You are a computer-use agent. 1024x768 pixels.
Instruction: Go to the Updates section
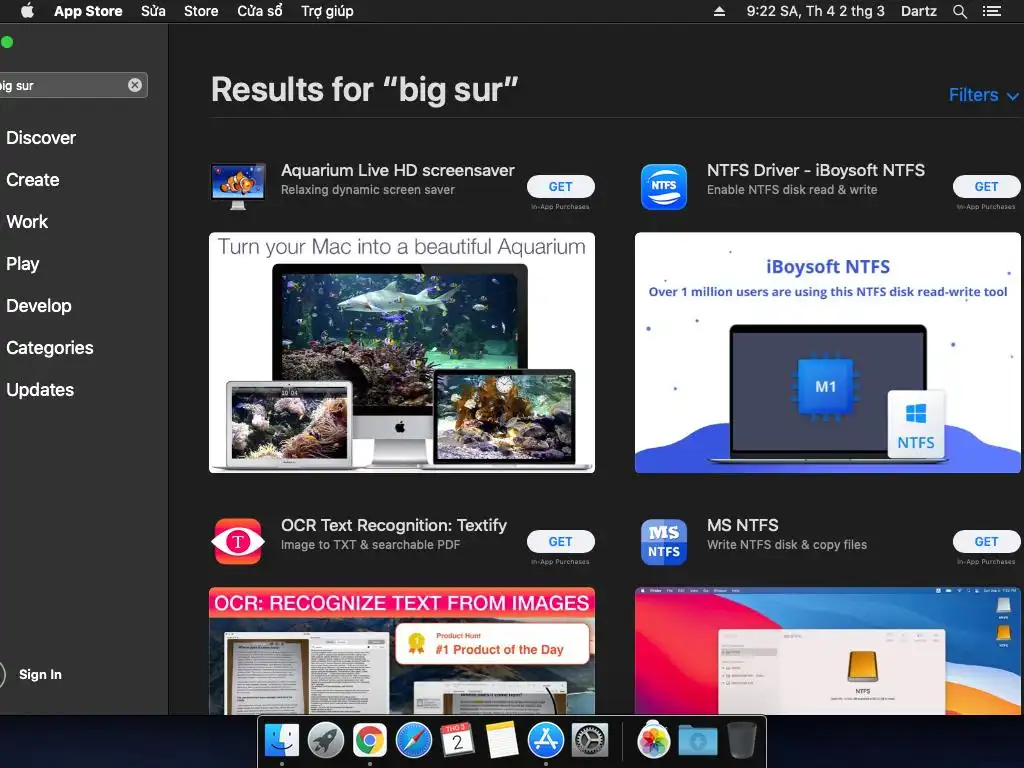click(x=40, y=390)
